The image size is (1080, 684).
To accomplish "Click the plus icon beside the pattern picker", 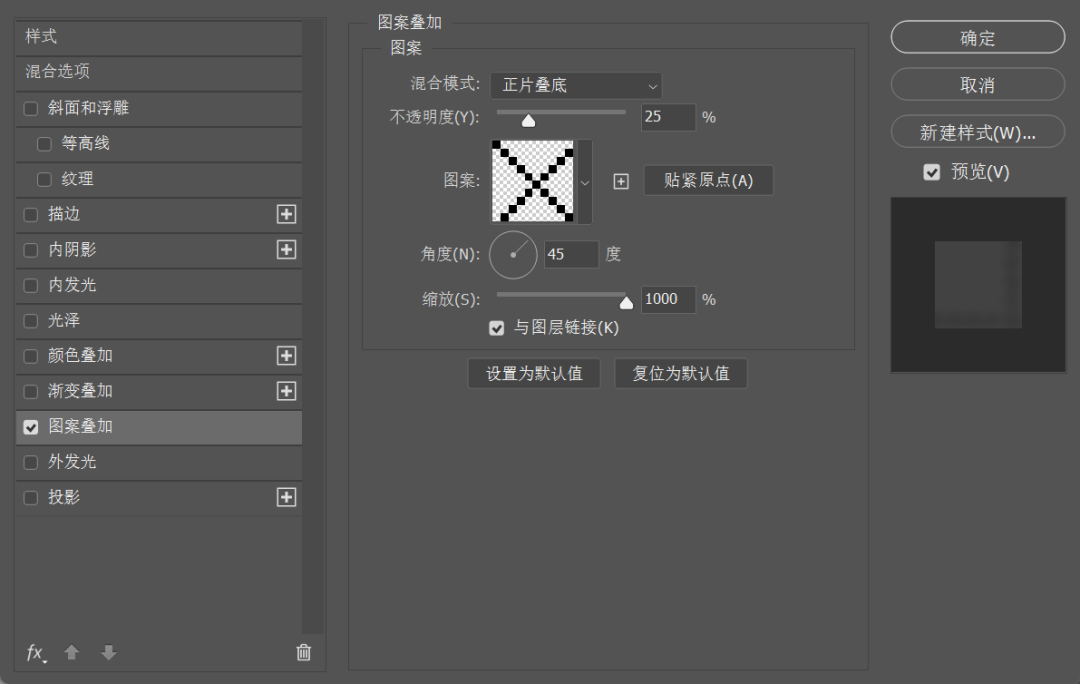I will tap(621, 180).
